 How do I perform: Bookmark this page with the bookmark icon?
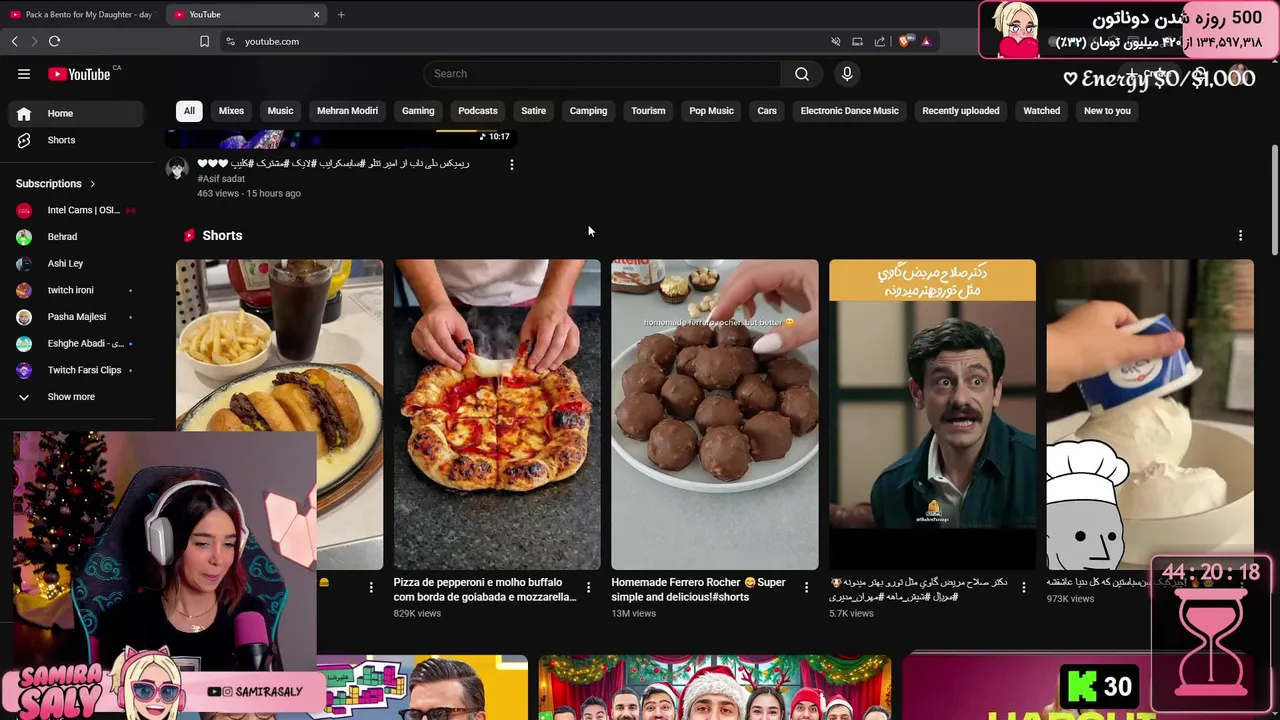[204, 41]
